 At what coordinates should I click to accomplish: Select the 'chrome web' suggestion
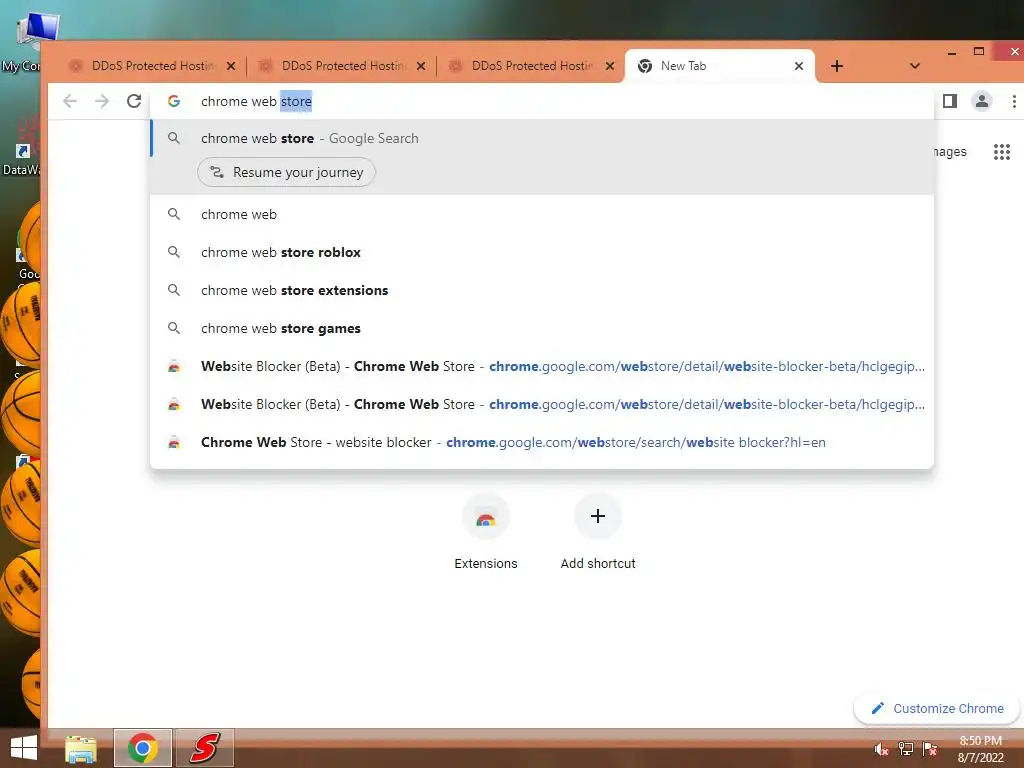[542, 214]
